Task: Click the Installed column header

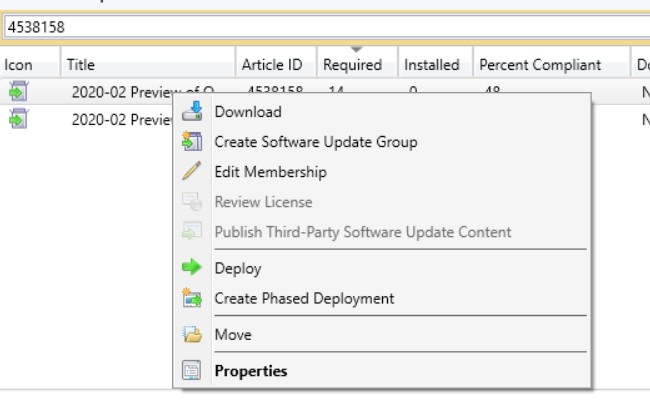Action: [x=432, y=65]
